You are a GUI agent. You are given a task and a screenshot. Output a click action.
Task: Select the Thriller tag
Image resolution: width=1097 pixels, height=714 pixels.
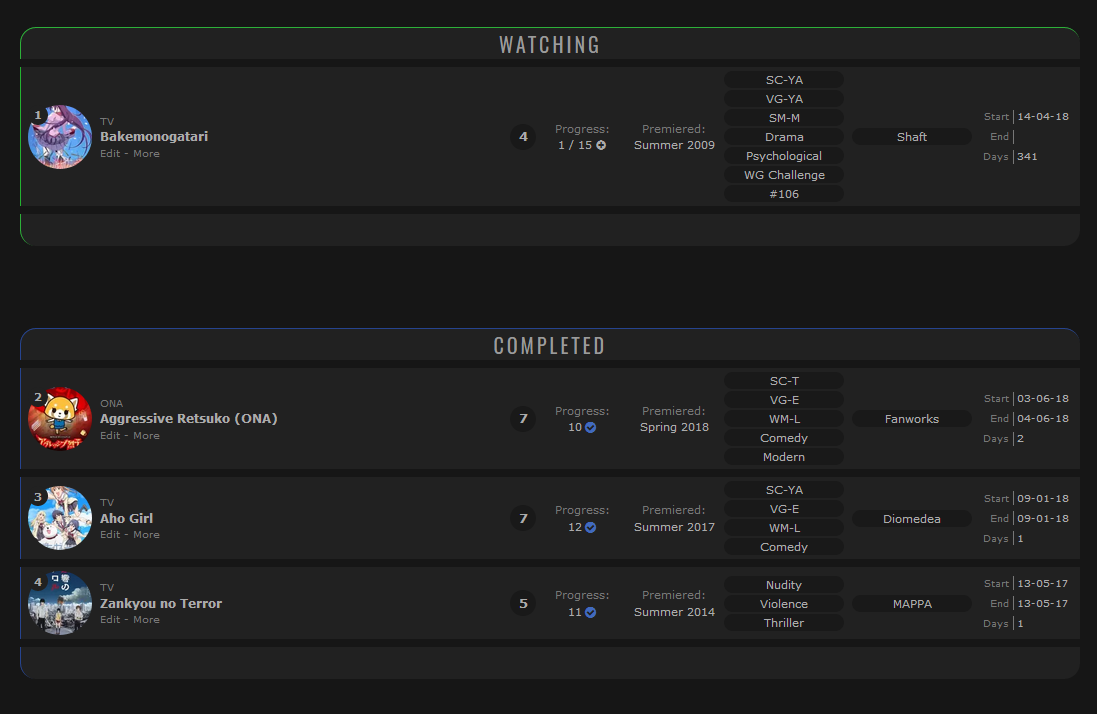(784, 622)
